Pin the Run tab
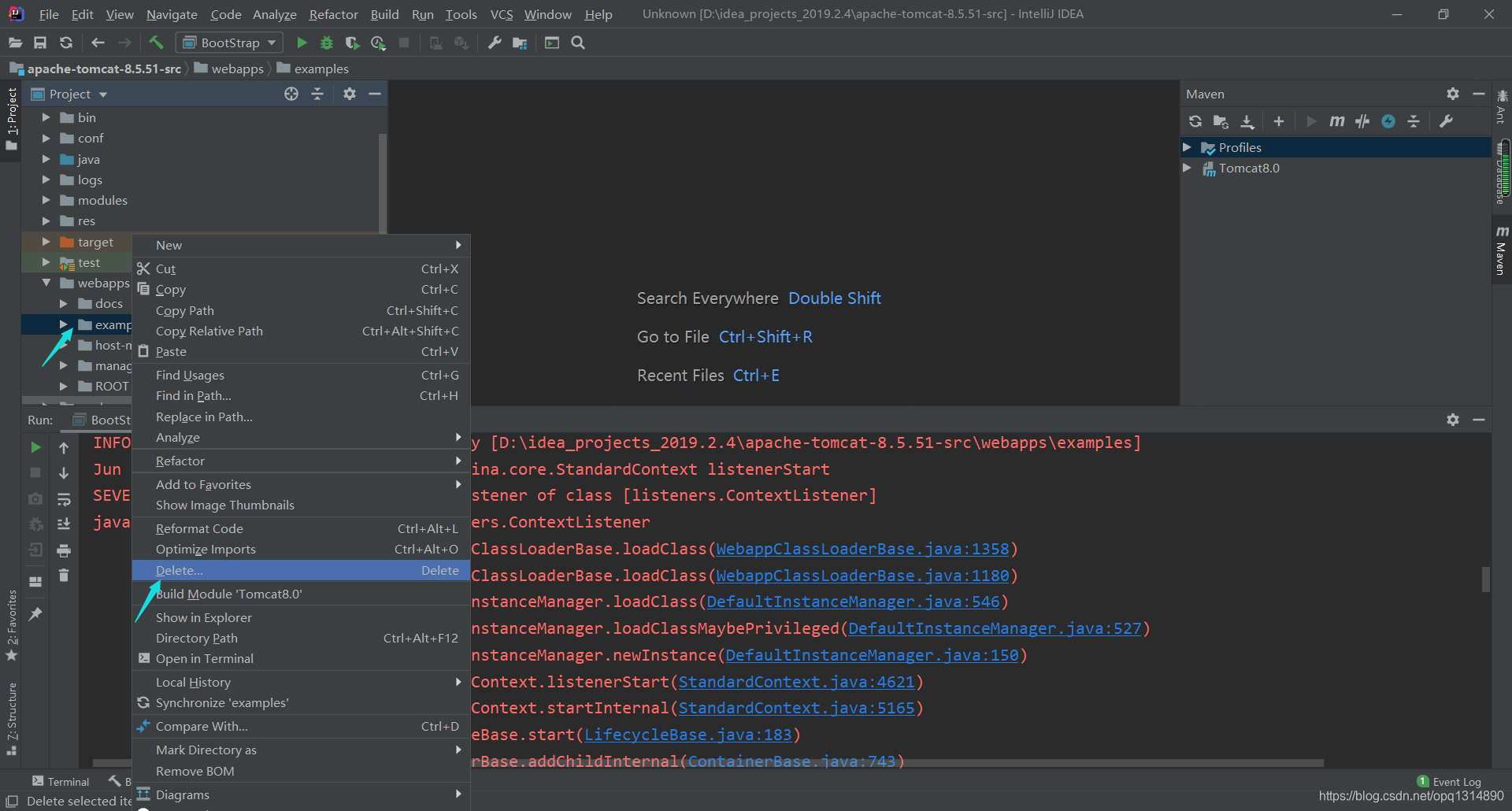Screen dimensions: 1512x811 [35, 613]
